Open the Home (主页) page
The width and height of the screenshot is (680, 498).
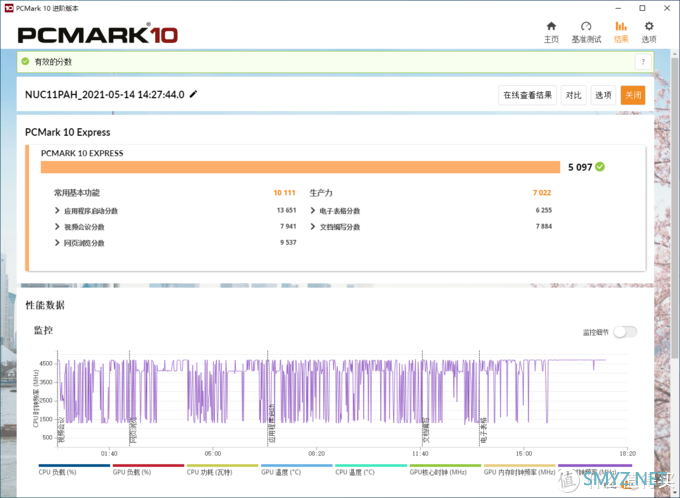[551, 32]
